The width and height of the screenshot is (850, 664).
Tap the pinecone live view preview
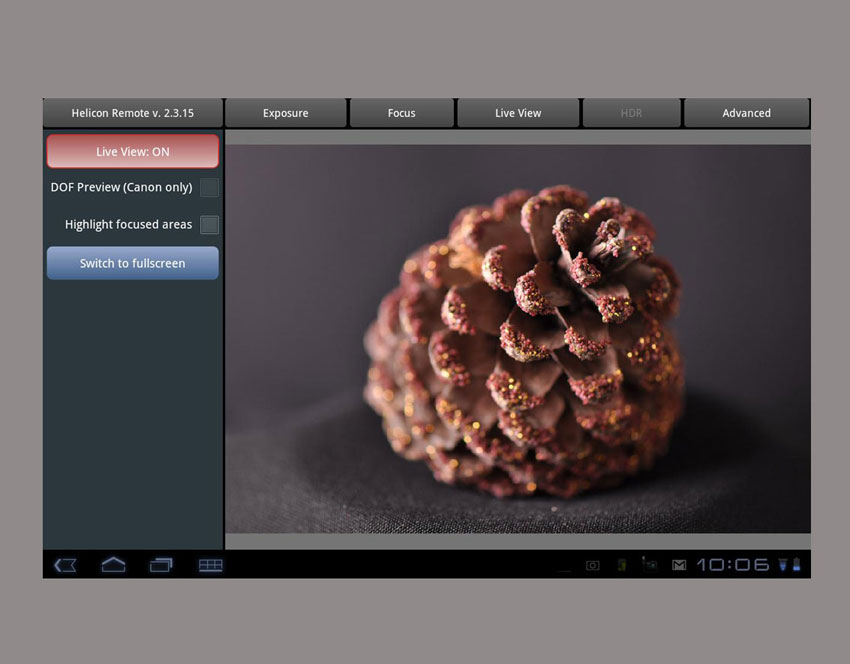(x=520, y=337)
